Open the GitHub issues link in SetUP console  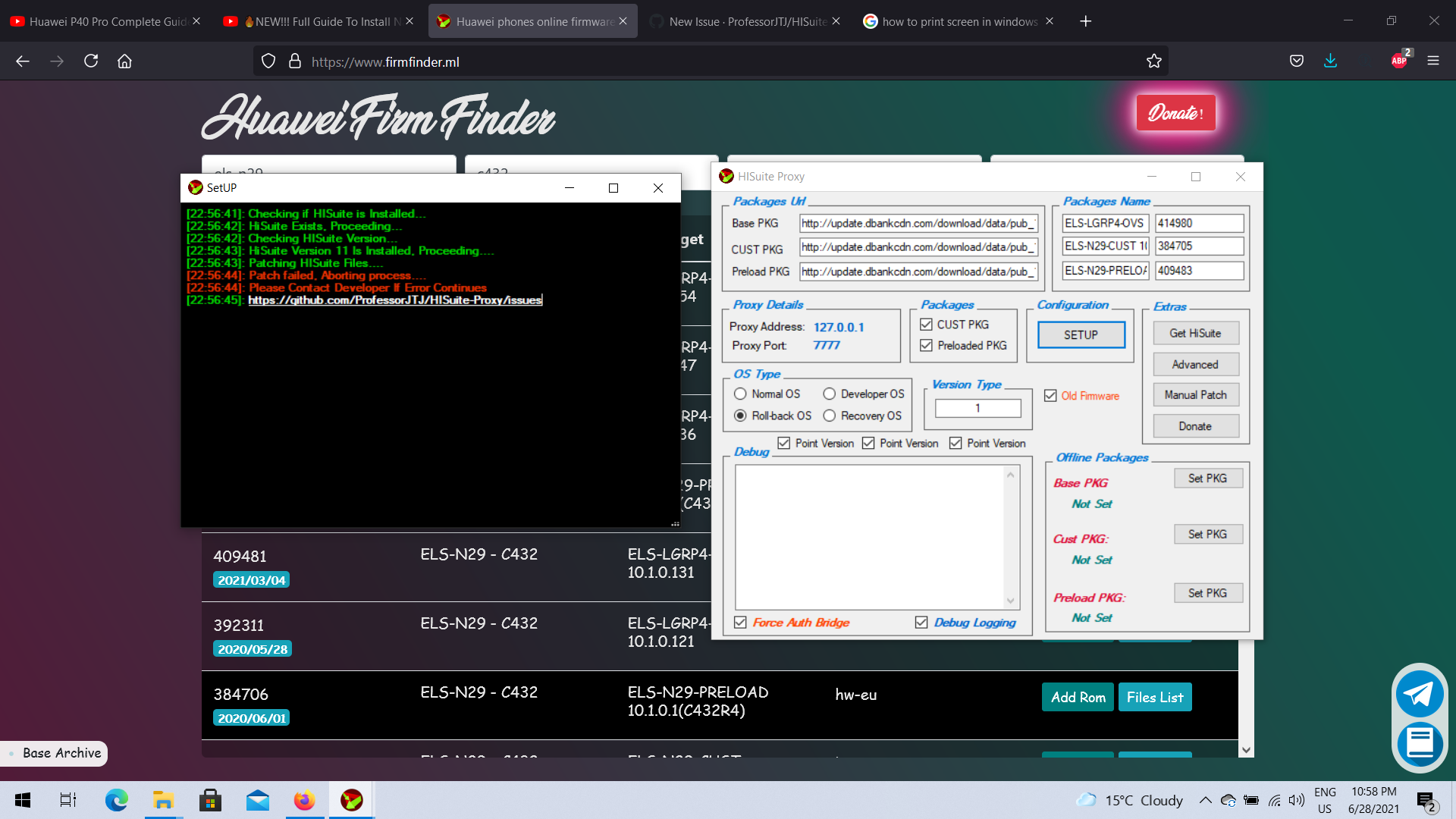pyautogui.click(x=395, y=300)
